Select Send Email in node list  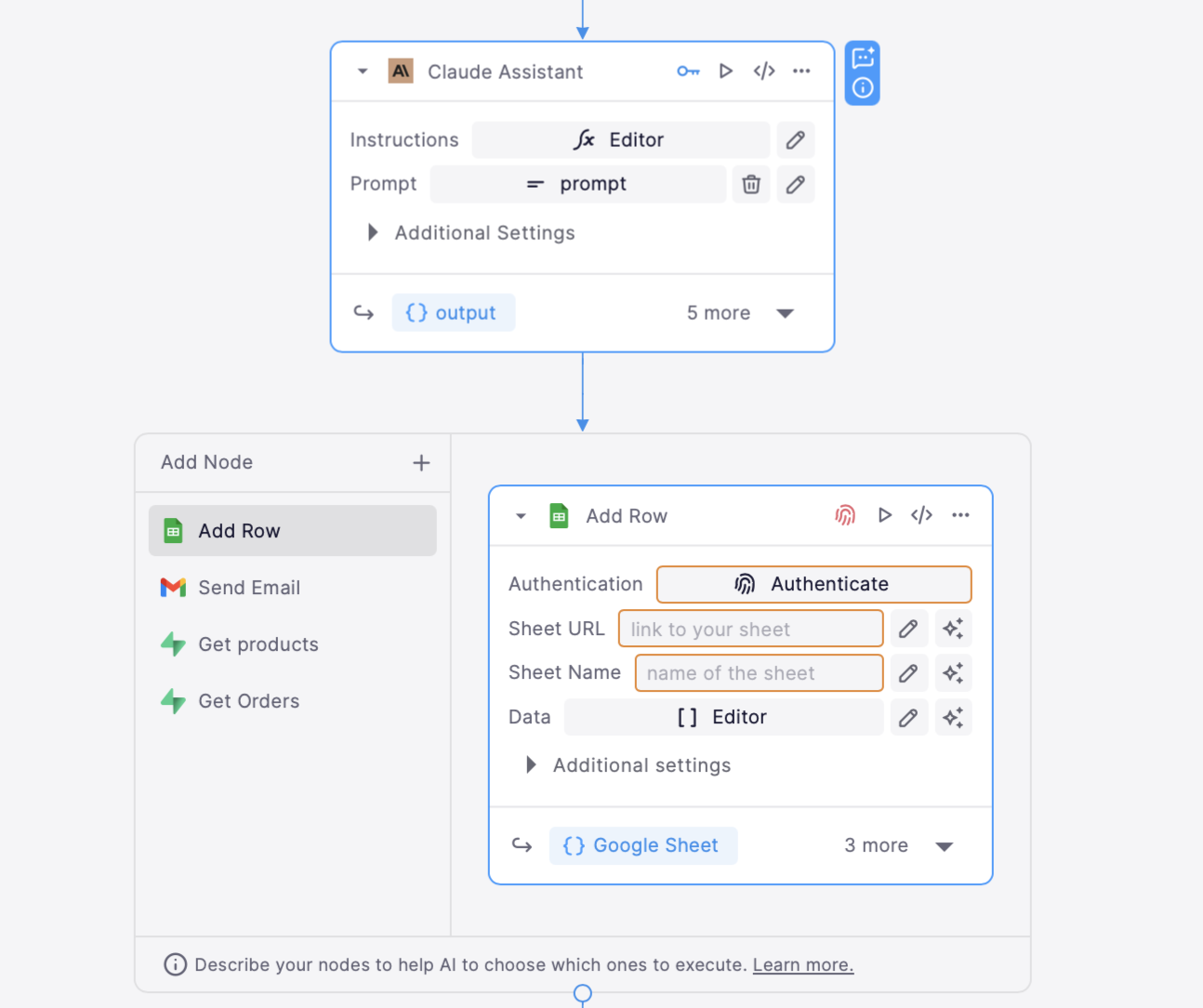pyautogui.click(x=293, y=588)
